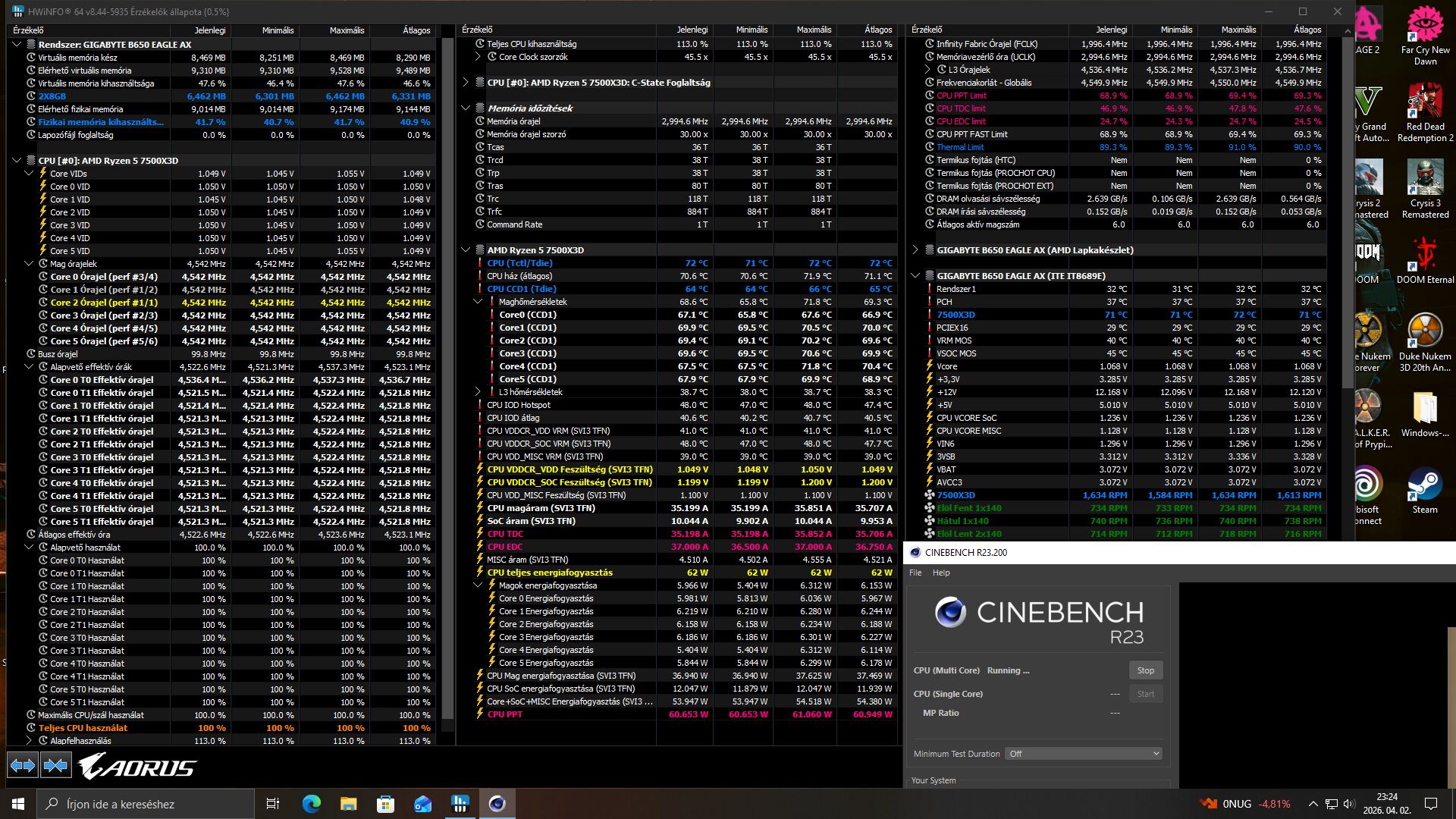Expand GIGABYTE B650 AMD Lapkakészlet section
Image resolution: width=1456 pixels, height=819 pixels.
(x=915, y=250)
